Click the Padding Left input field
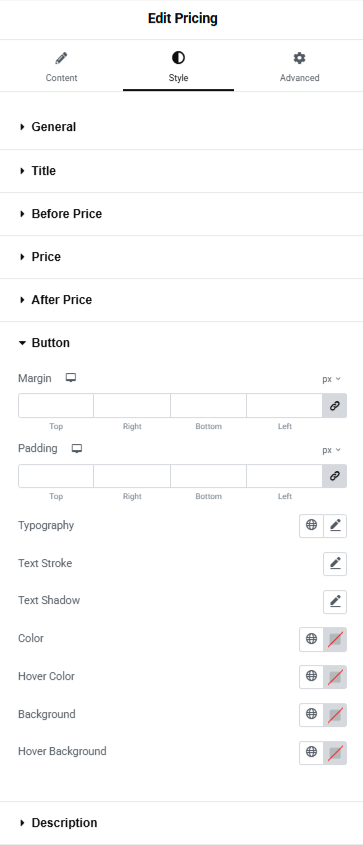 (284, 476)
